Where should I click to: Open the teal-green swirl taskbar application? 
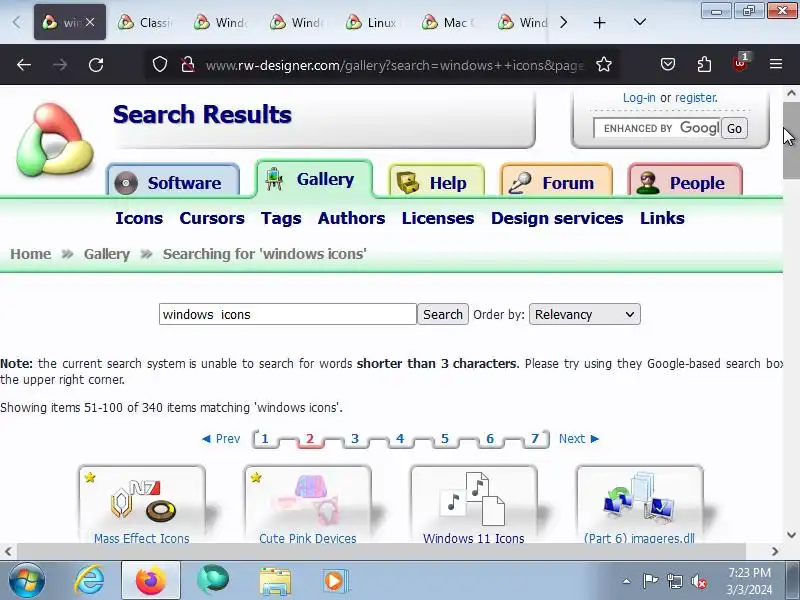click(x=213, y=581)
